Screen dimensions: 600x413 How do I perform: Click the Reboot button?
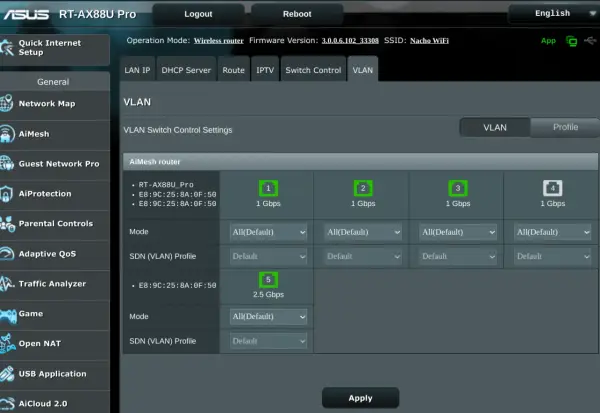297,14
